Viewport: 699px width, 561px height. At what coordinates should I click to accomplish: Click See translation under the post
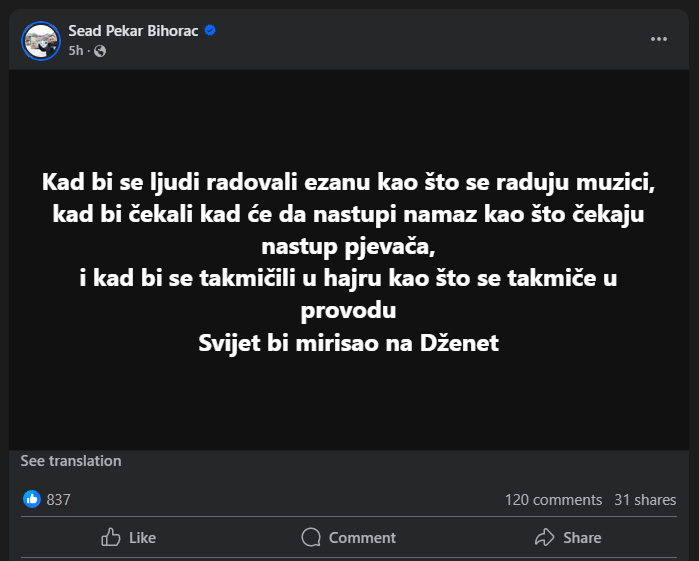(71, 461)
